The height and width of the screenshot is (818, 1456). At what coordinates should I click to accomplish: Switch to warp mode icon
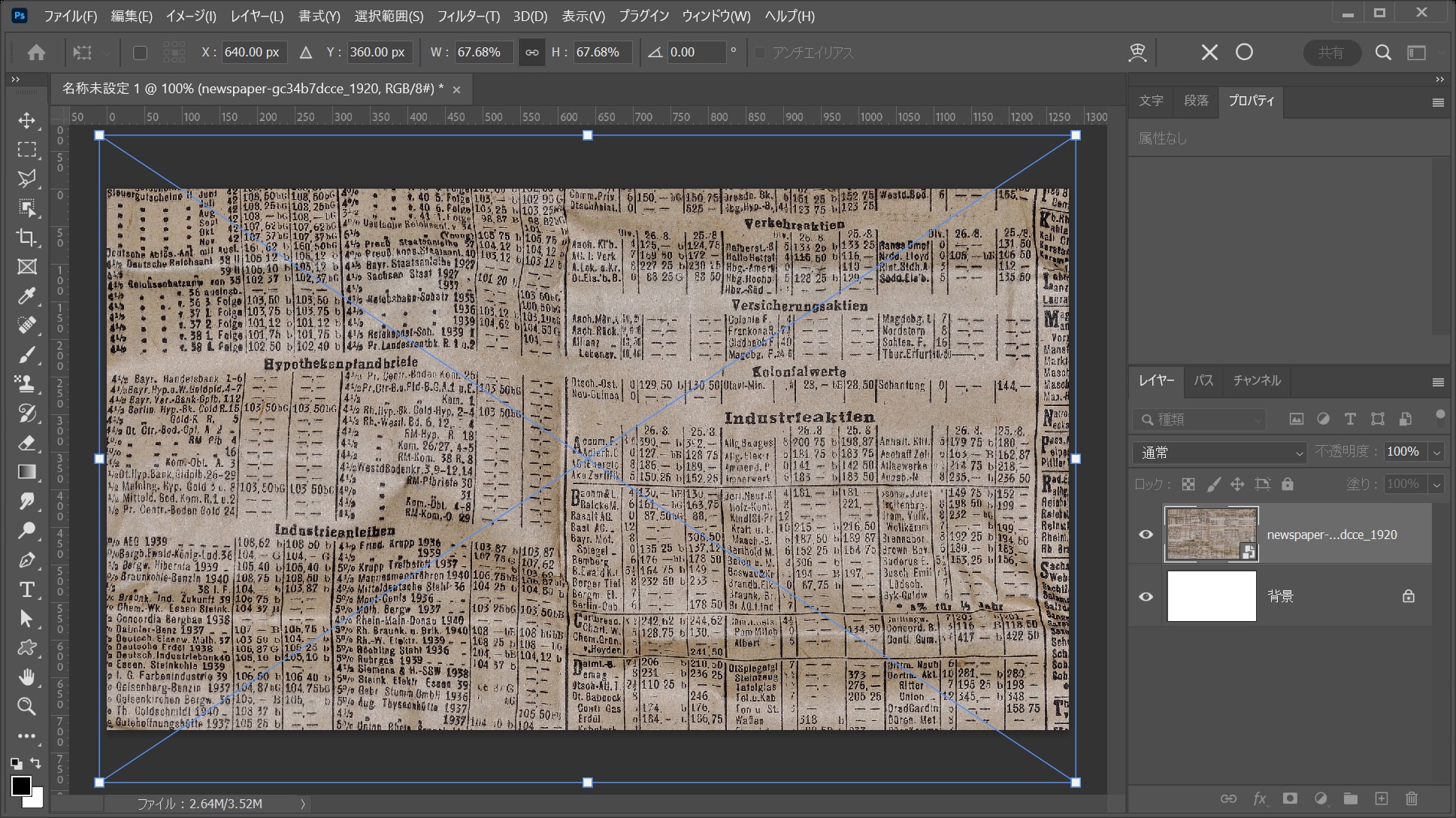point(1137,53)
